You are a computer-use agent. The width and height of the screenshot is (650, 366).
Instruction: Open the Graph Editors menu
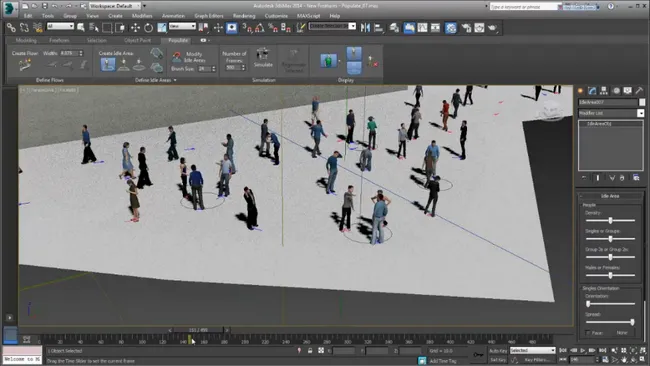pyautogui.click(x=209, y=16)
